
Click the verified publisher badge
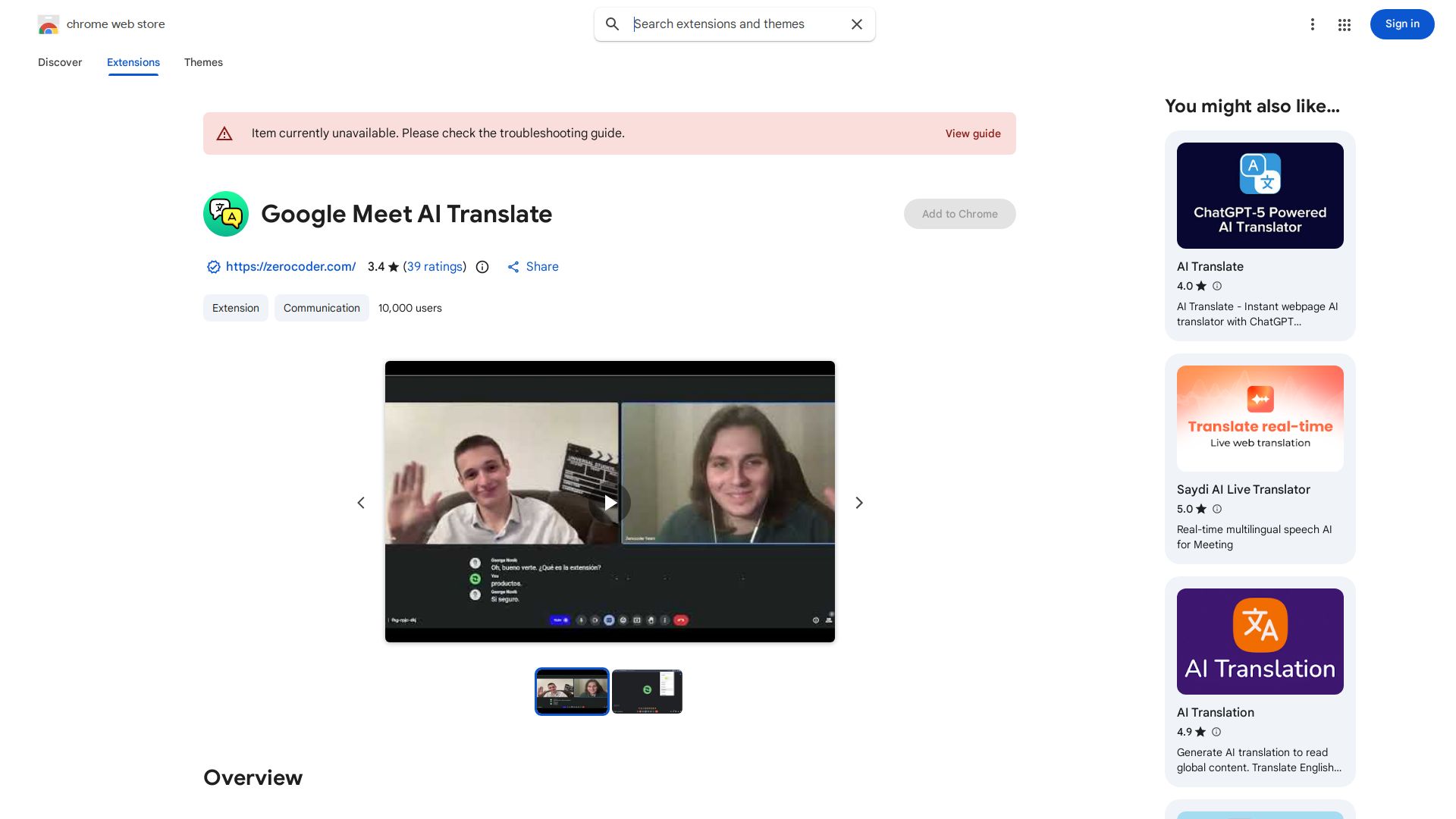[x=213, y=266]
